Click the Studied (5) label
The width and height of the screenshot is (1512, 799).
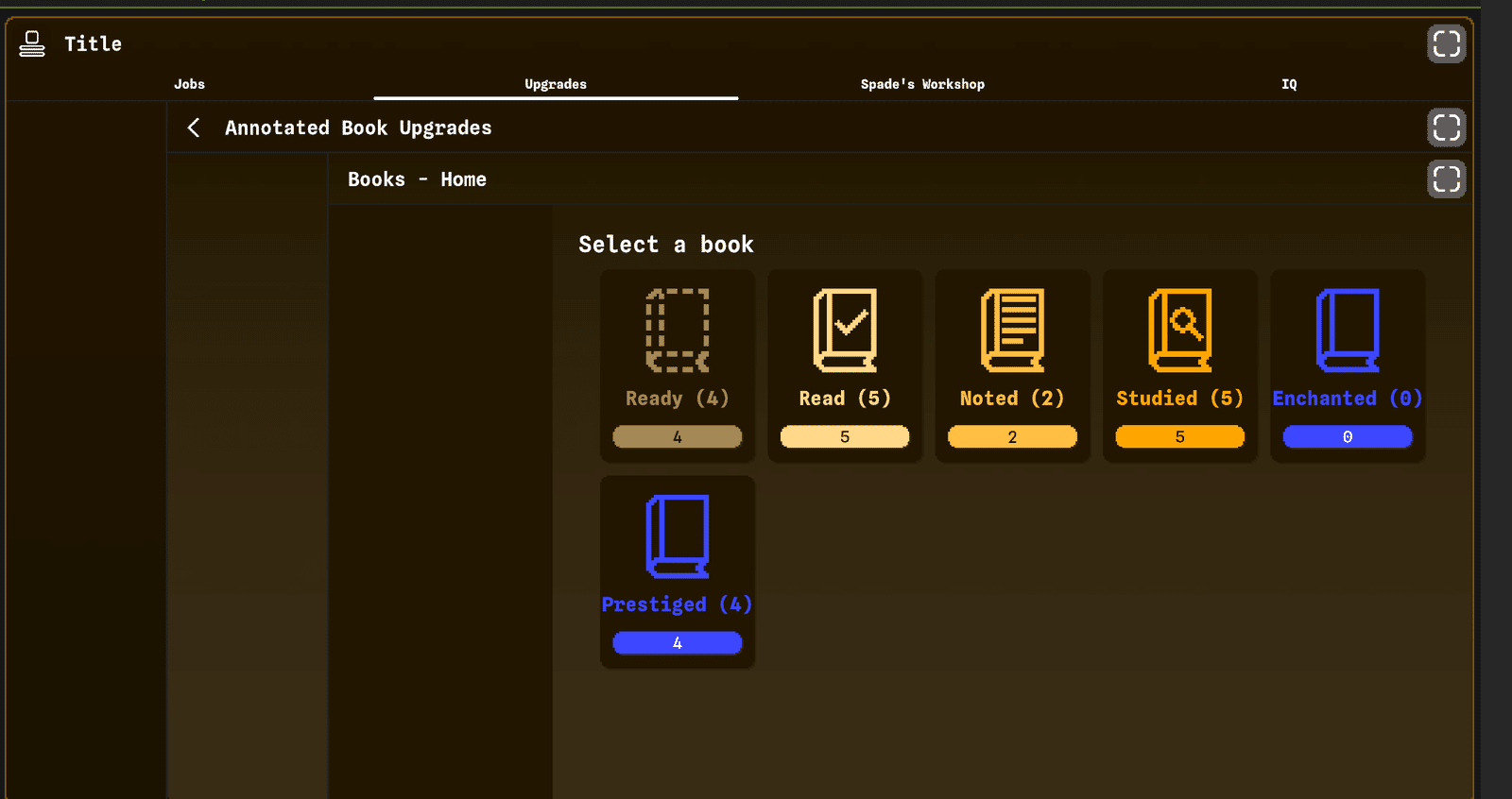1179,399
